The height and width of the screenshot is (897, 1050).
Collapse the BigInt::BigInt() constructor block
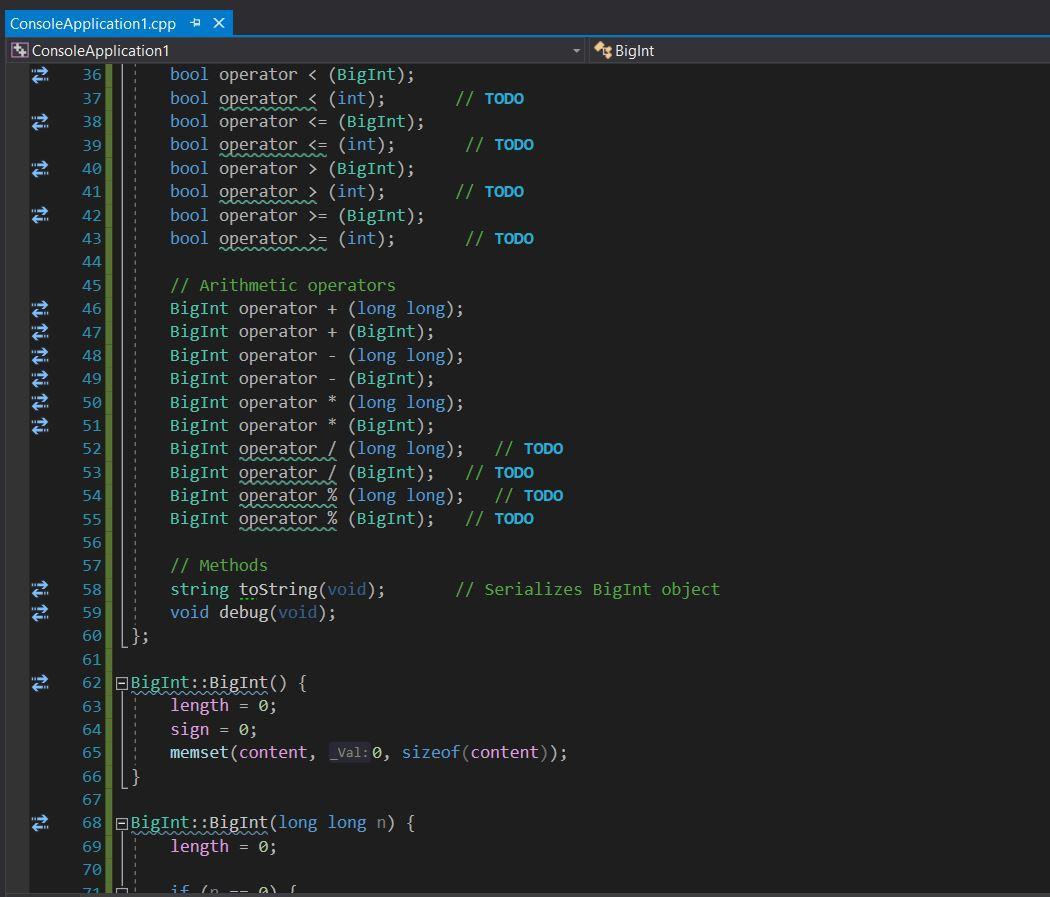pyautogui.click(x=122, y=683)
